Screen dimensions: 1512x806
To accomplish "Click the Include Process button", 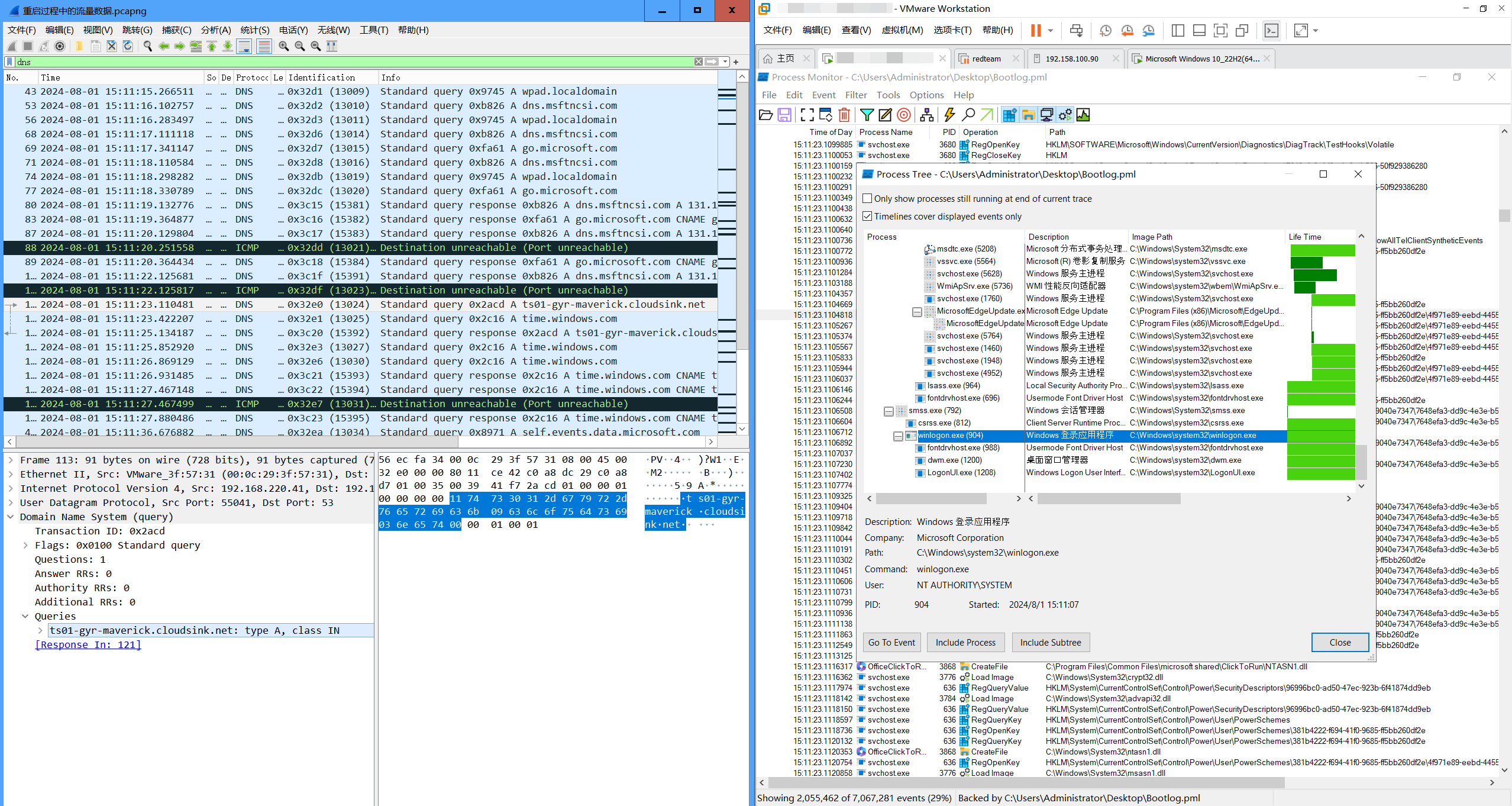I will [x=965, y=643].
